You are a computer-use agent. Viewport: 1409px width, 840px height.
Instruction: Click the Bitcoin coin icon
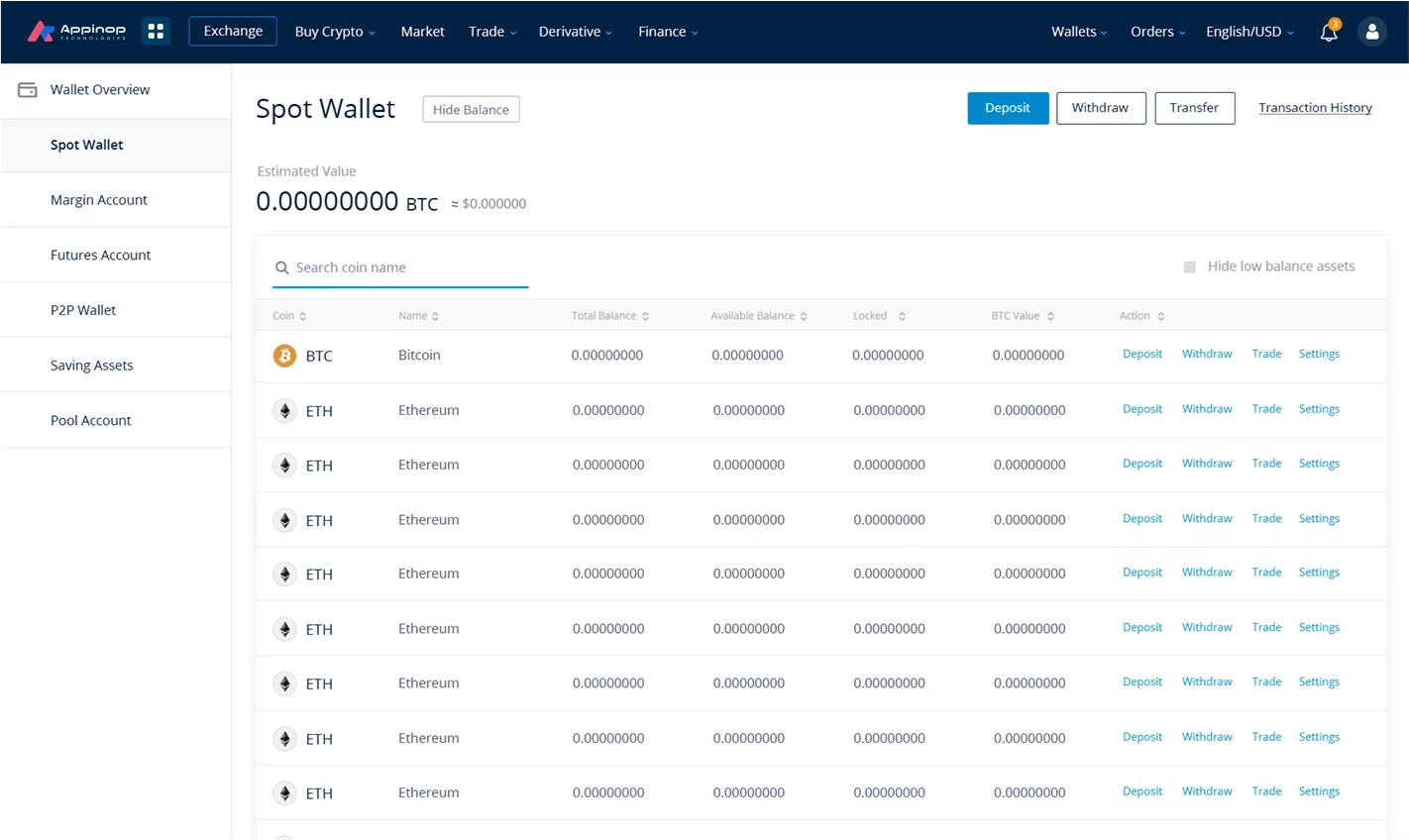point(284,356)
